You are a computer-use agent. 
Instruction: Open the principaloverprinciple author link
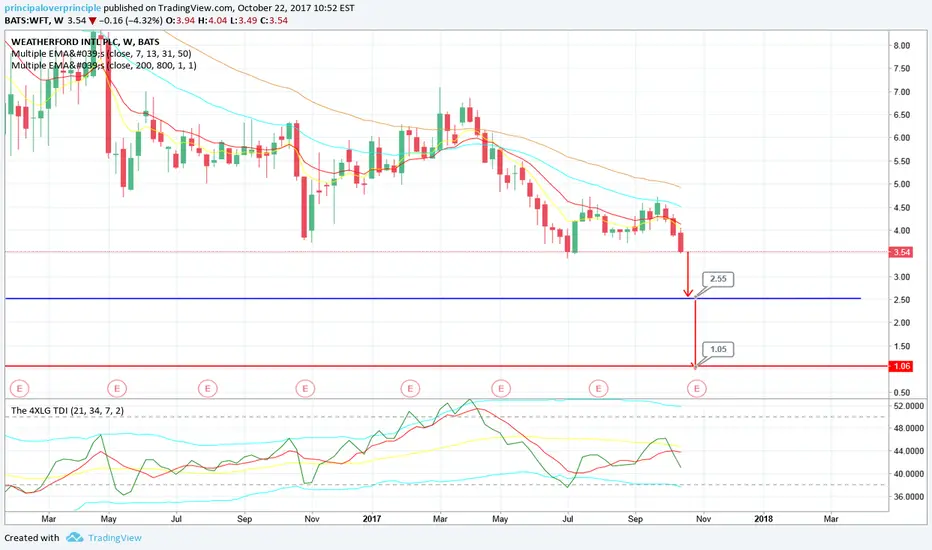pyautogui.click(x=53, y=8)
